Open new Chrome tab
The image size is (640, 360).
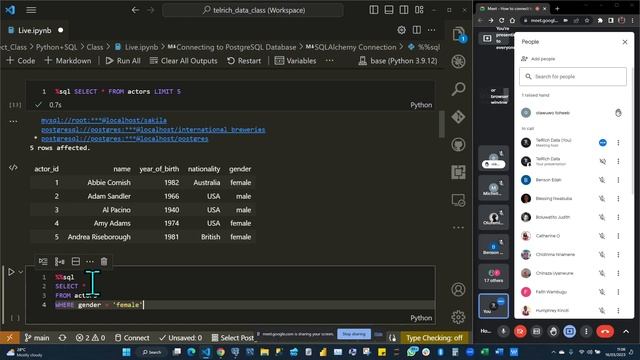pyautogui.click(x=557, y=9)
